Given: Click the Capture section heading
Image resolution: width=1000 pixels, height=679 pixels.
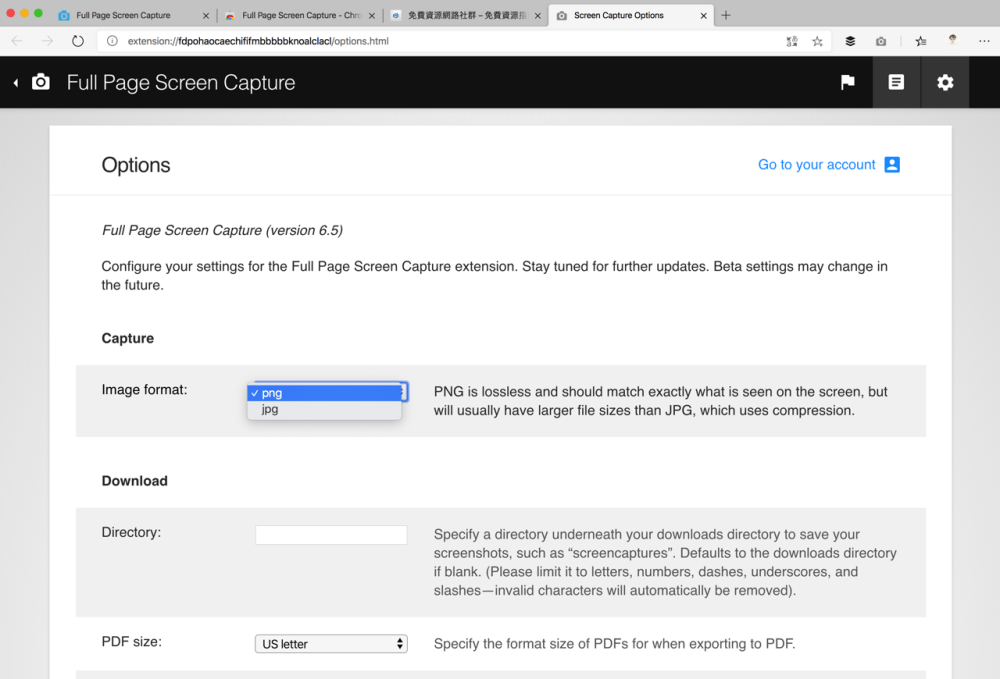Looking at the screenshot, I should pyautogui.click(x=128, y=339).
